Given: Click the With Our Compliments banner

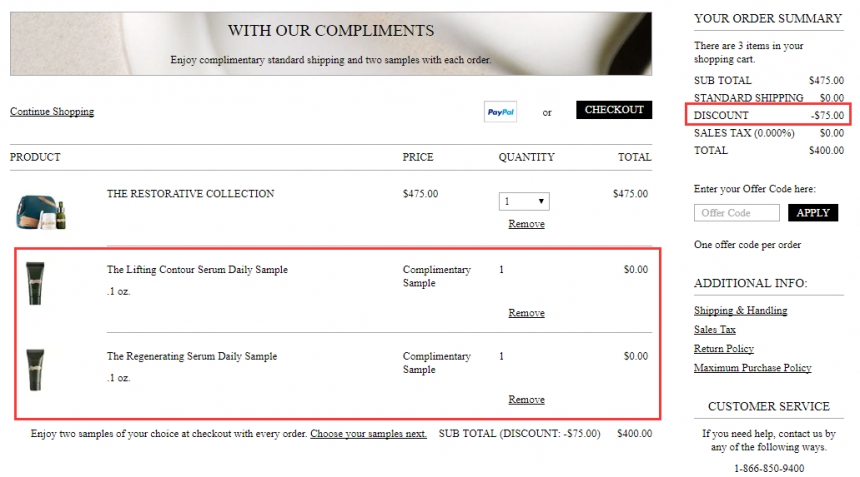Looking at the screenshot, I should 331,44.
